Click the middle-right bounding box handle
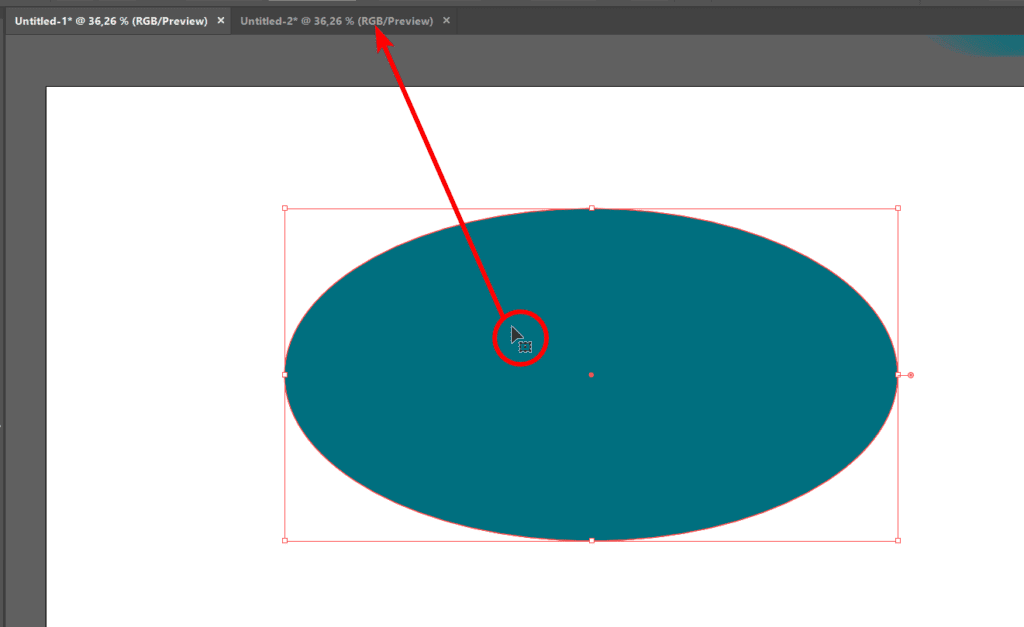This screenshot has height=627, width=1024. [898, 375]
